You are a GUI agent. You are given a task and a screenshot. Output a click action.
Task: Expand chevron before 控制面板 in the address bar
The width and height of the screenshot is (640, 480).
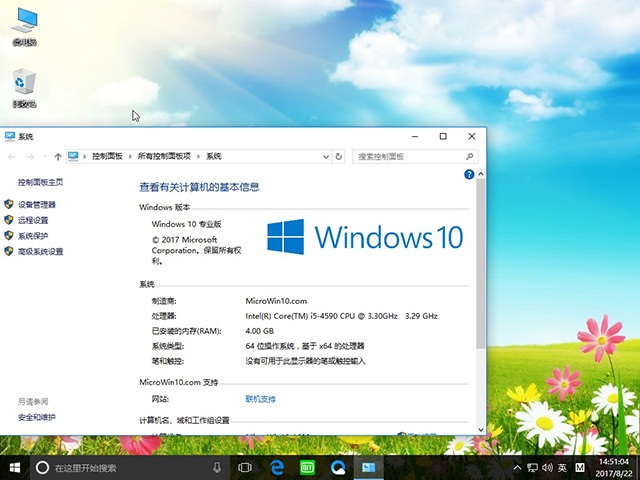coord(84,157)
